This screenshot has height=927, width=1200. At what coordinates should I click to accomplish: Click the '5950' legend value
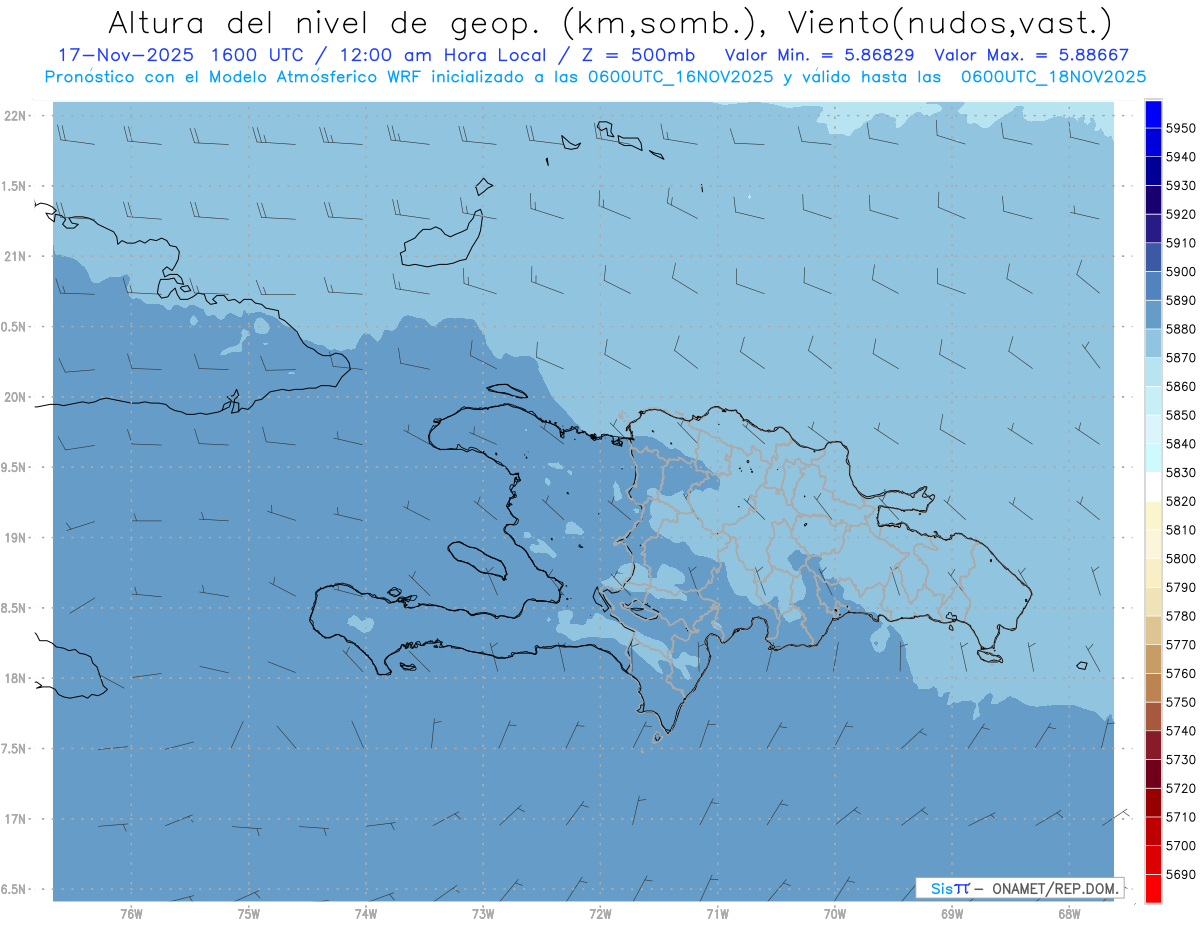click(x=1181, y=128)
